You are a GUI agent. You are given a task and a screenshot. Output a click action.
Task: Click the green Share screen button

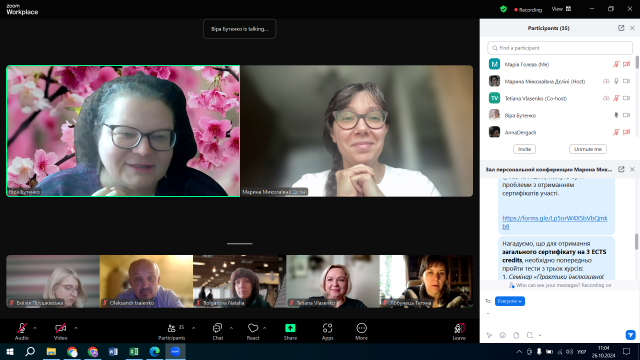click(290, 331)
